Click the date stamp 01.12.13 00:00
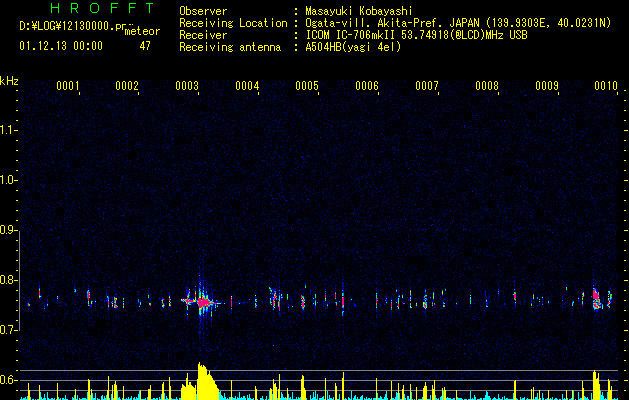 tap(61, 46)
